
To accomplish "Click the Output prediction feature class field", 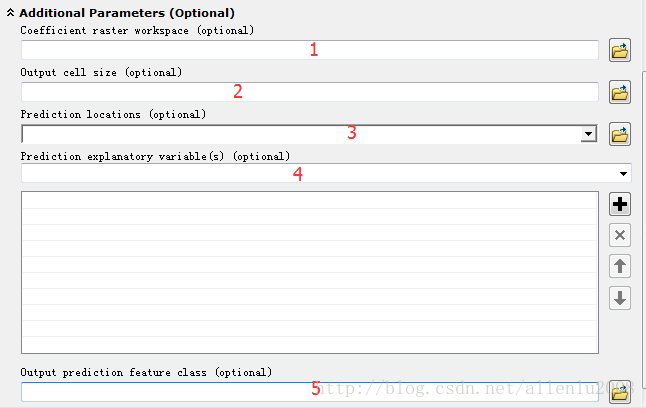I will (309, 392).
